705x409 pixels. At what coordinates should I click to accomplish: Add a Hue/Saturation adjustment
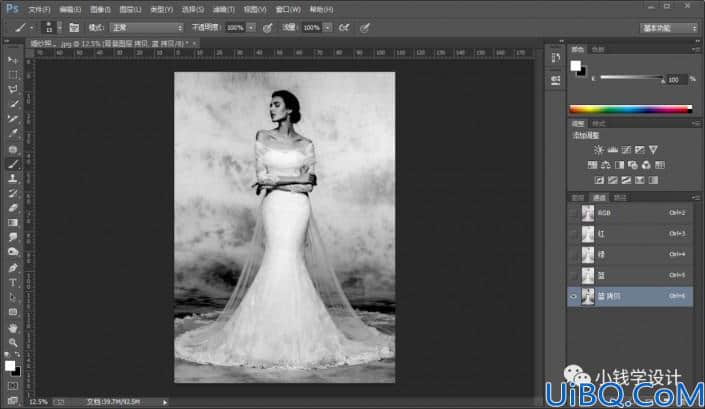tap(593, 165)
